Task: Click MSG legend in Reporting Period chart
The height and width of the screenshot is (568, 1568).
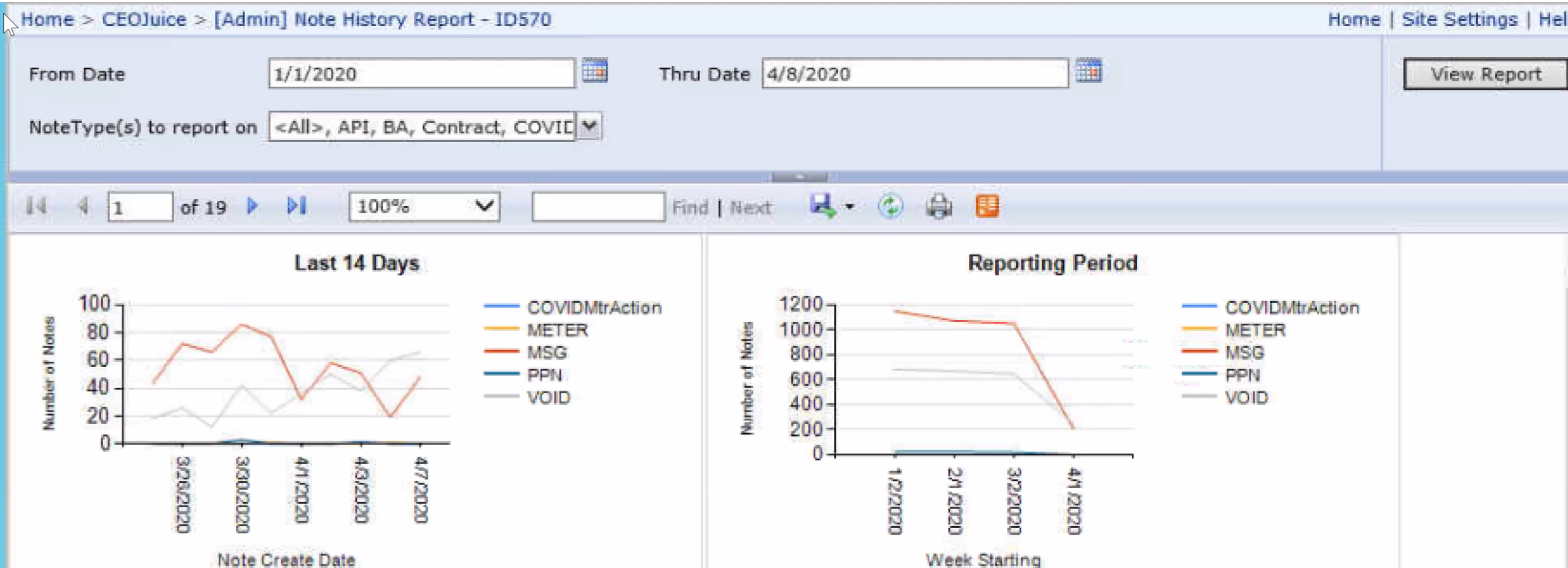Action: (x=1244, y=353)
